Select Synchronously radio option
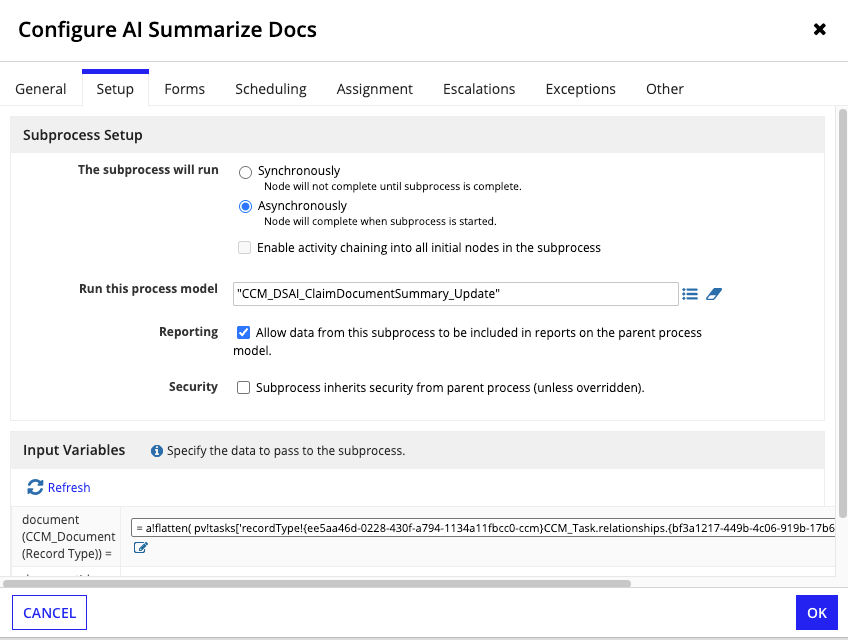 point(246,172)
